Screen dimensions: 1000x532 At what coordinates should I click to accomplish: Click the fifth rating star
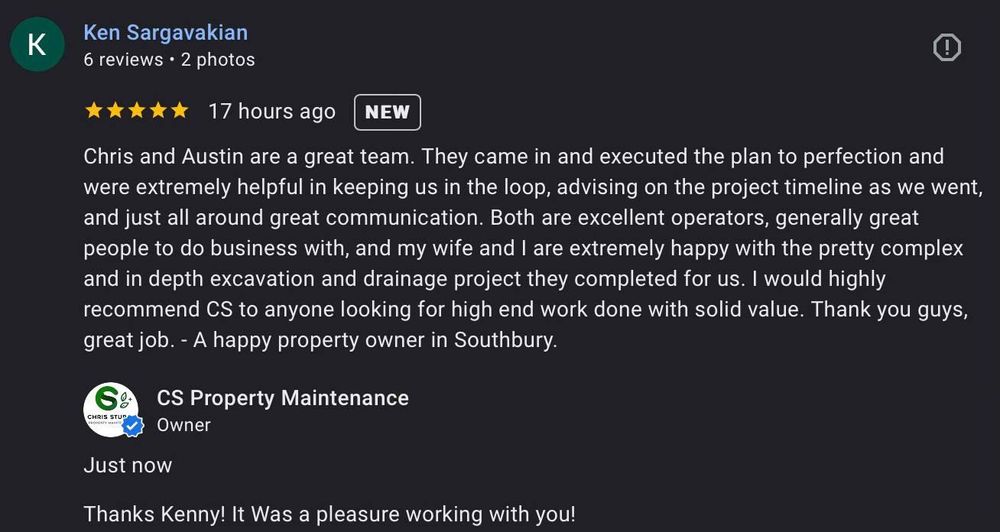179,111
